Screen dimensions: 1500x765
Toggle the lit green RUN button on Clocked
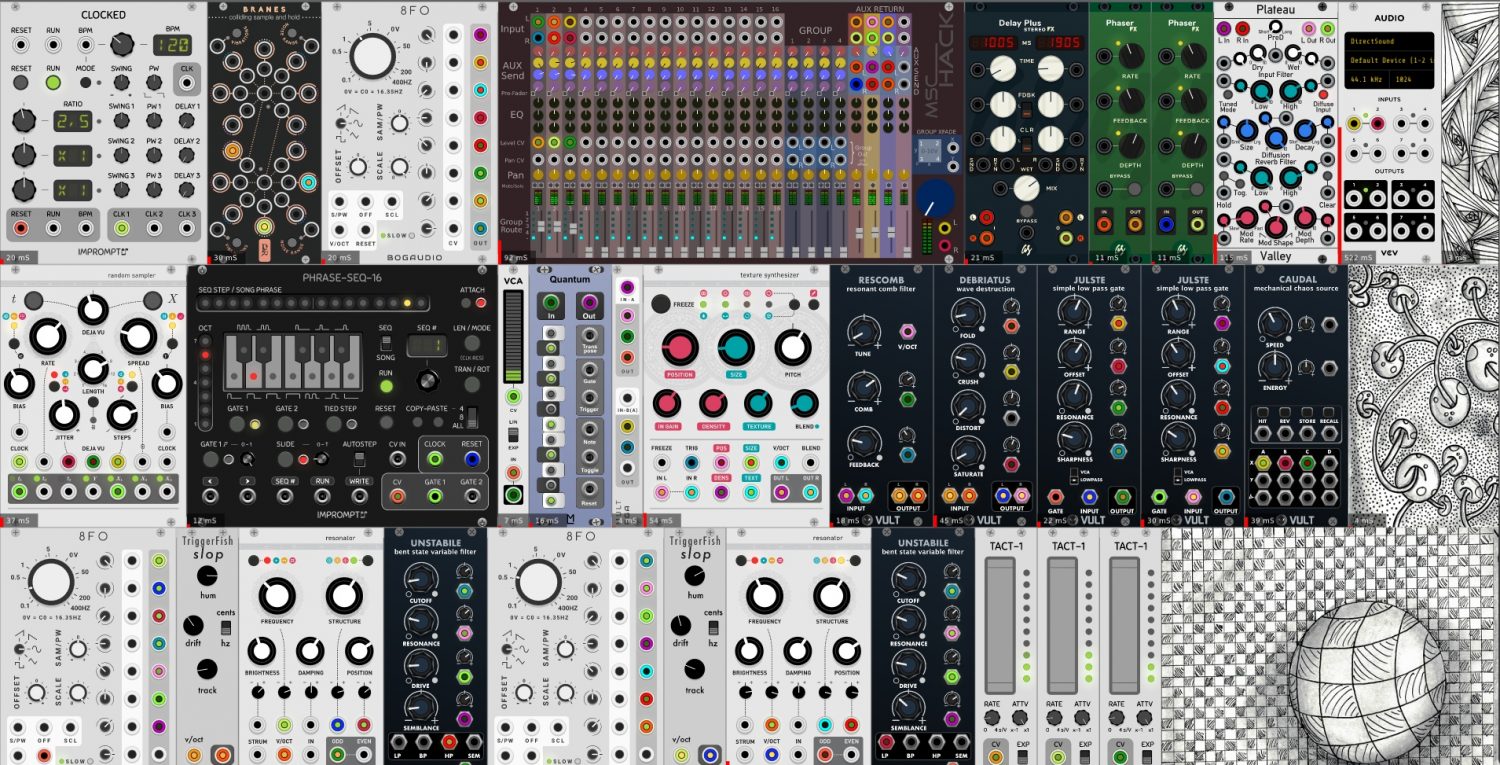(54, 82)
